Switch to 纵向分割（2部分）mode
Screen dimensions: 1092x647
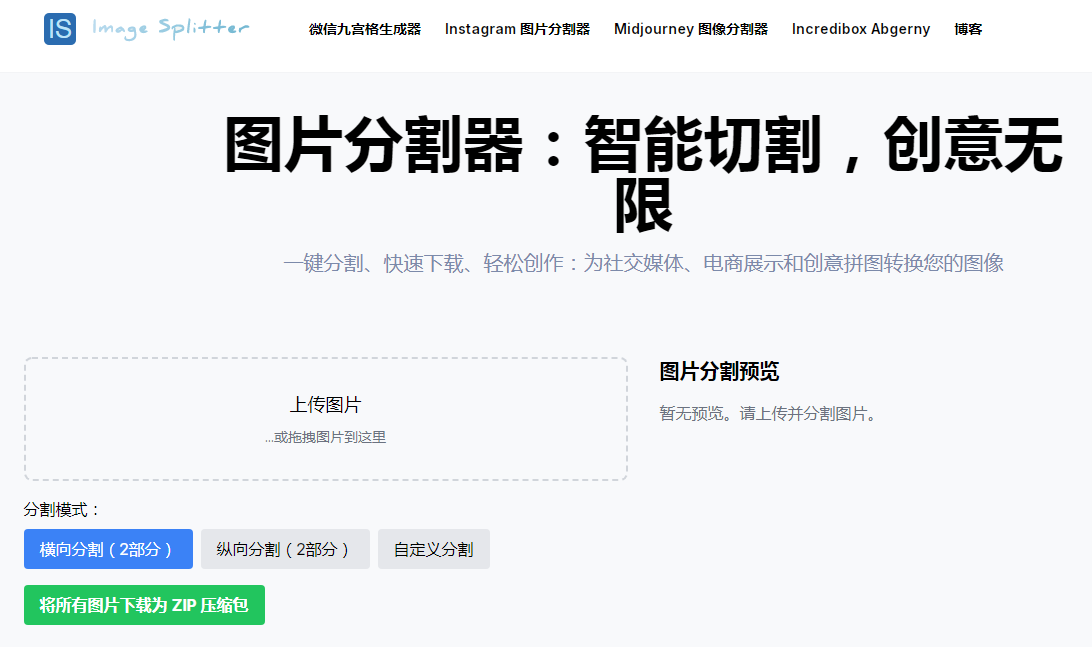(x=285, y=549)
